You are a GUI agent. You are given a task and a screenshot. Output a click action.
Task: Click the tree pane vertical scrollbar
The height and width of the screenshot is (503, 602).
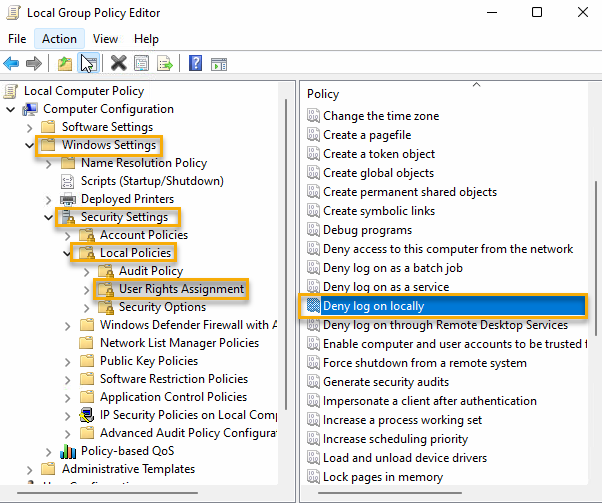(x=286, y=254)
